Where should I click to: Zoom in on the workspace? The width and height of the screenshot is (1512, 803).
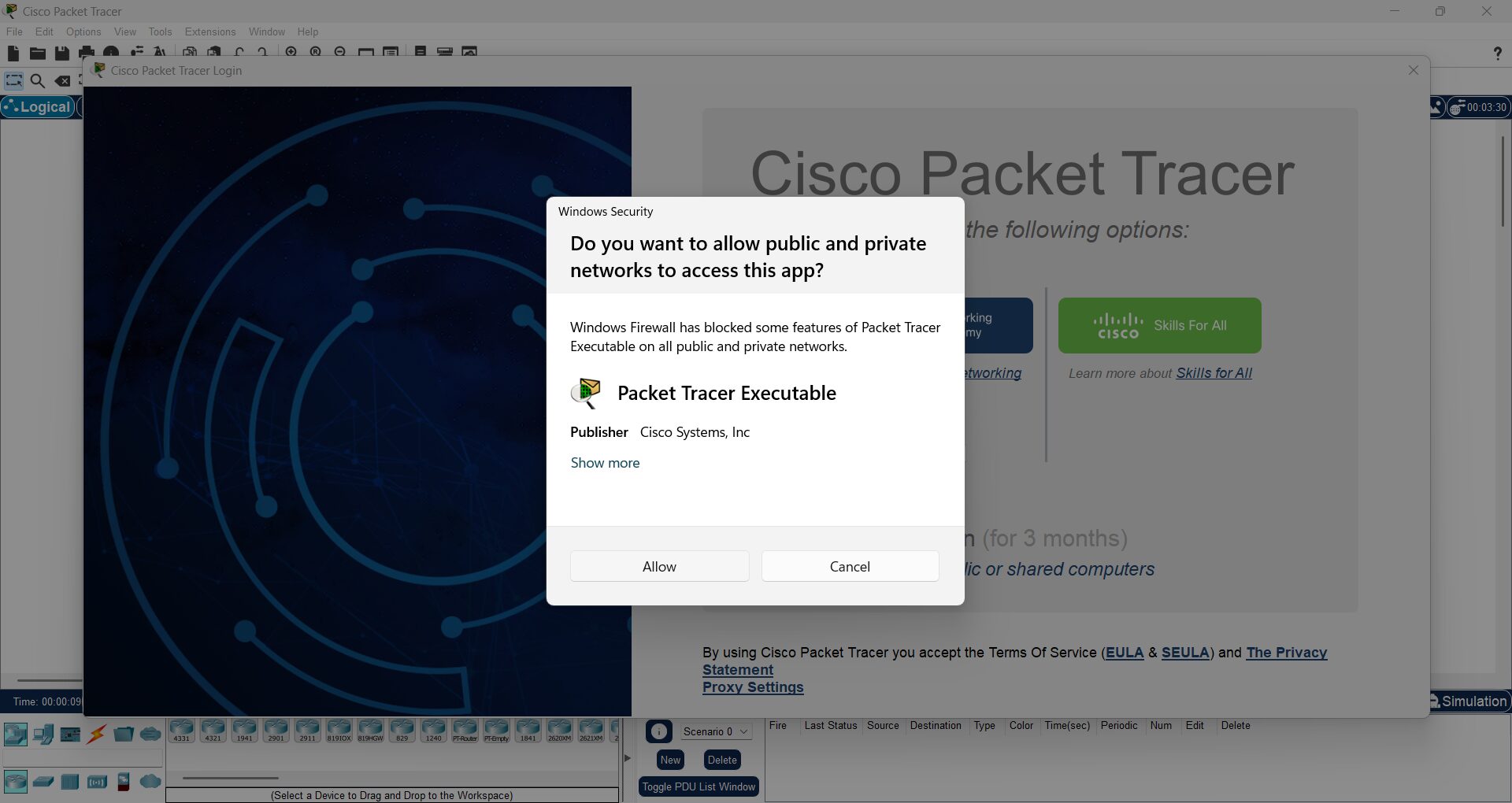[291, 52]
